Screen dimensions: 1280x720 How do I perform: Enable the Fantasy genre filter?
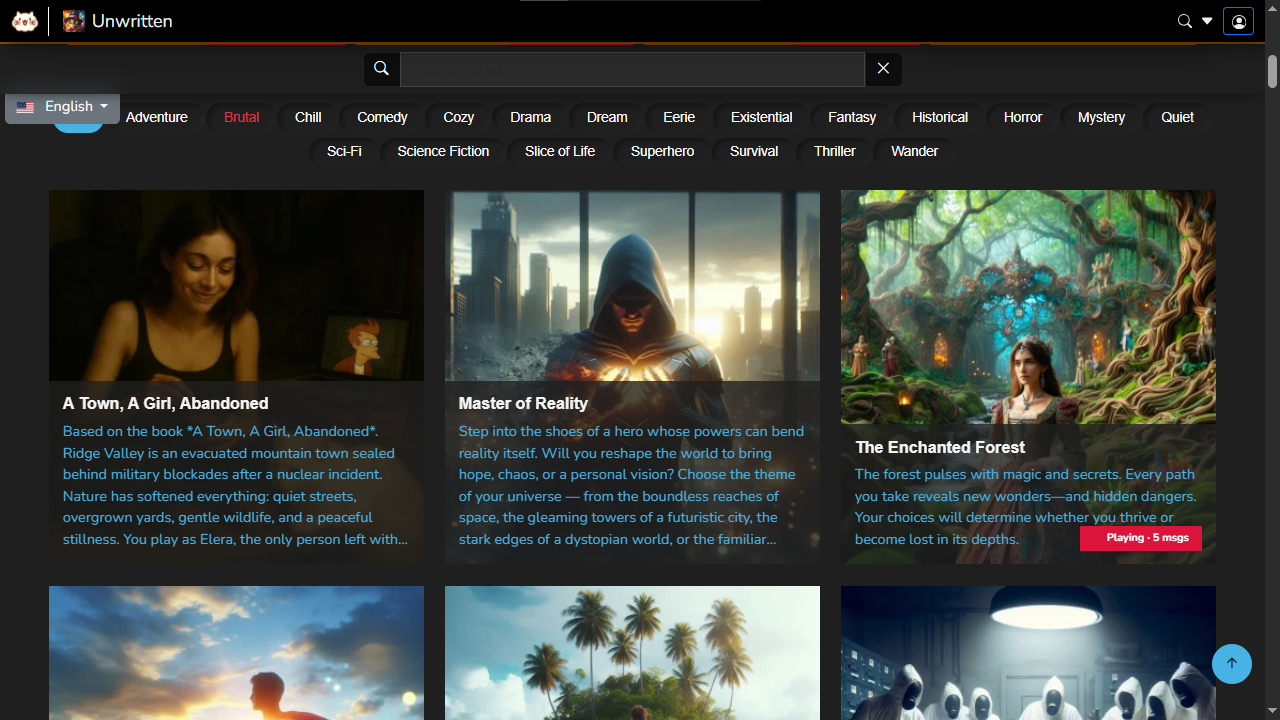coord(851,117)
